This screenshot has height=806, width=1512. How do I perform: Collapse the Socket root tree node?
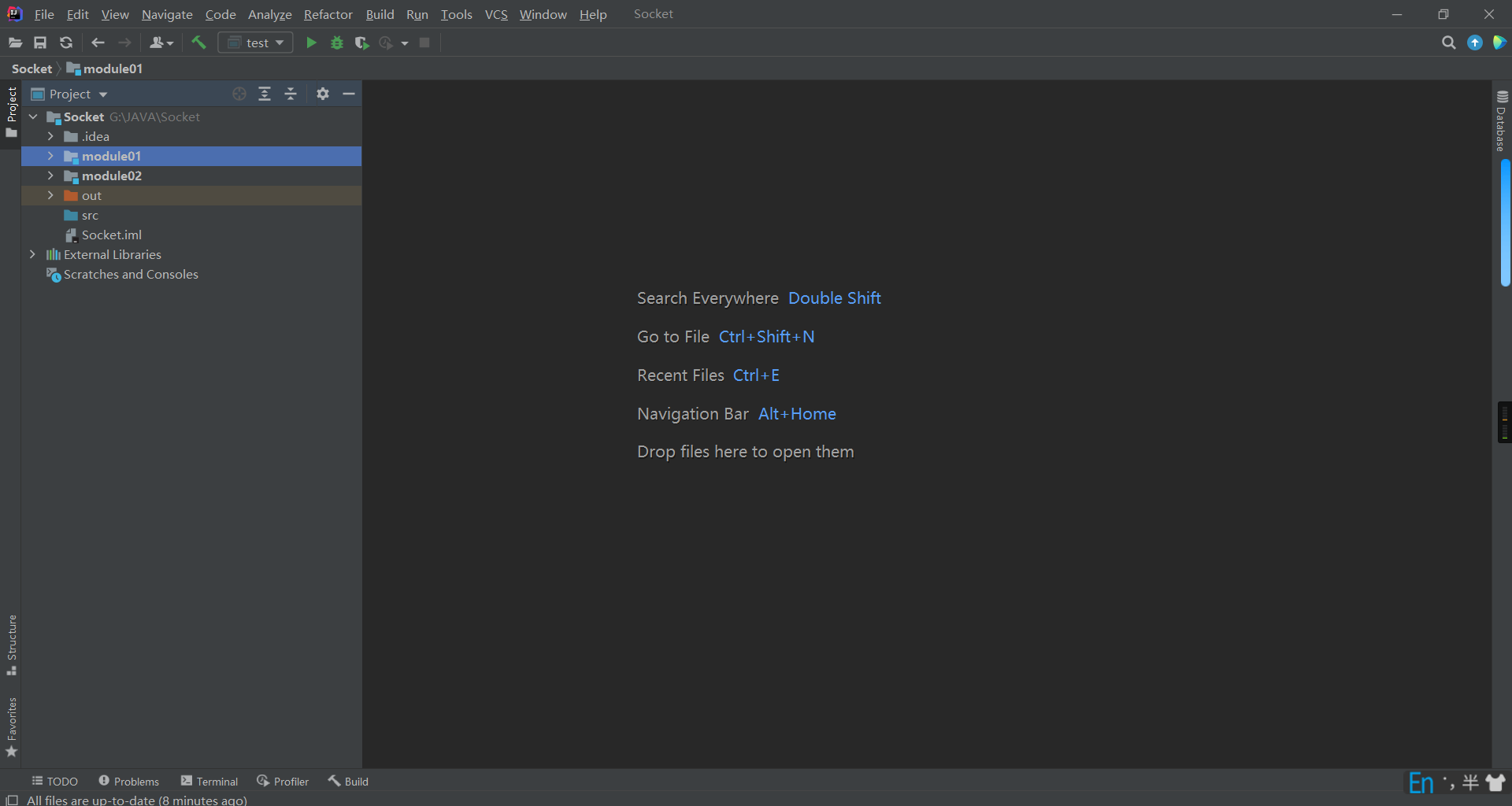[33, 116]
